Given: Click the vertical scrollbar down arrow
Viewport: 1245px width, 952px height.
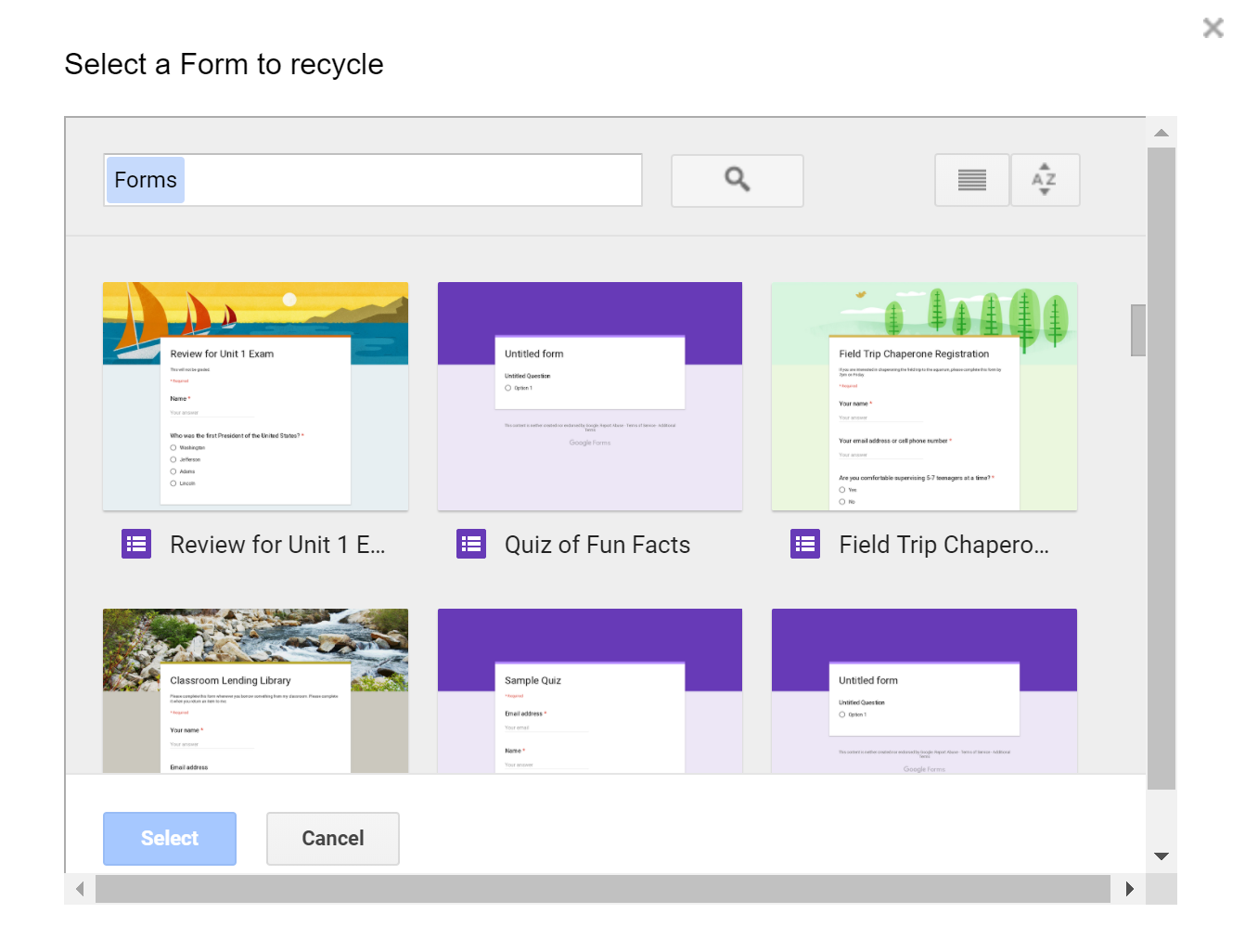Looking at the screenshot, I should (x=1161, y=856).
